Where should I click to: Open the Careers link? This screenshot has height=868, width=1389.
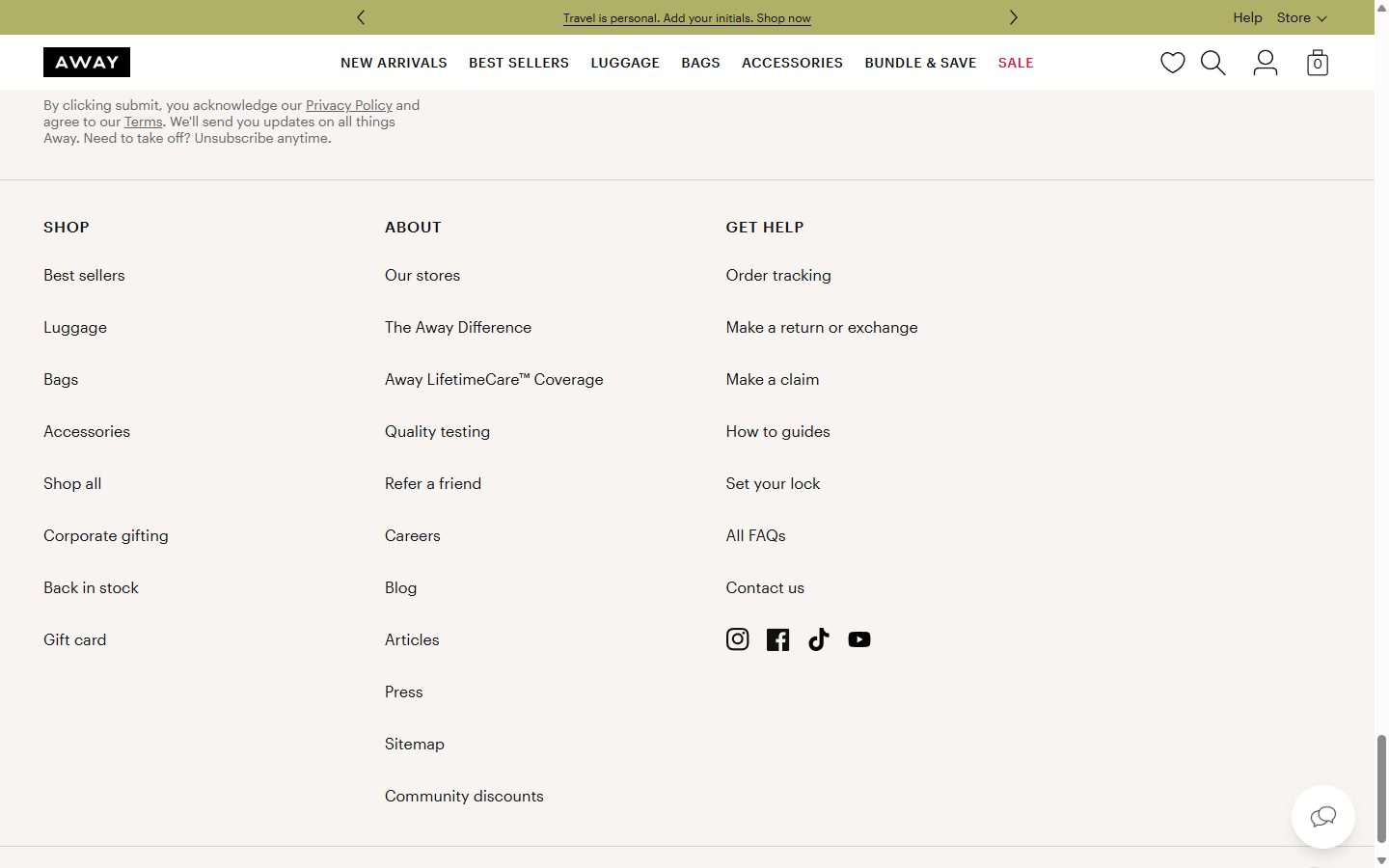(413, 535)
